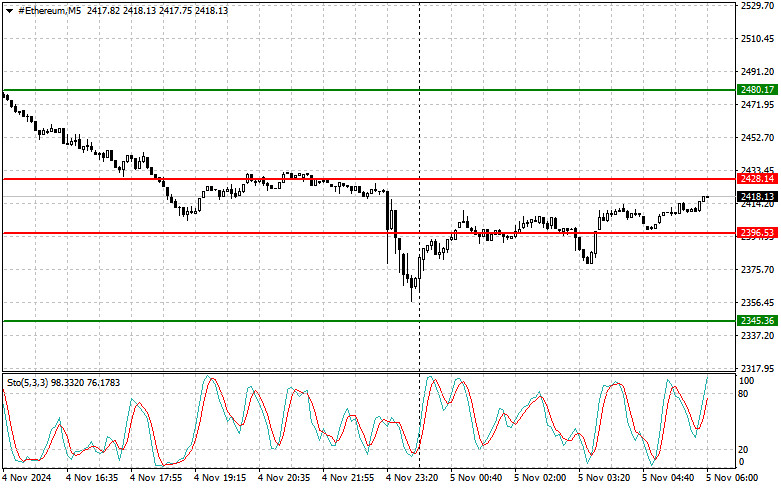Click the stochastic scale value 100

746,381
